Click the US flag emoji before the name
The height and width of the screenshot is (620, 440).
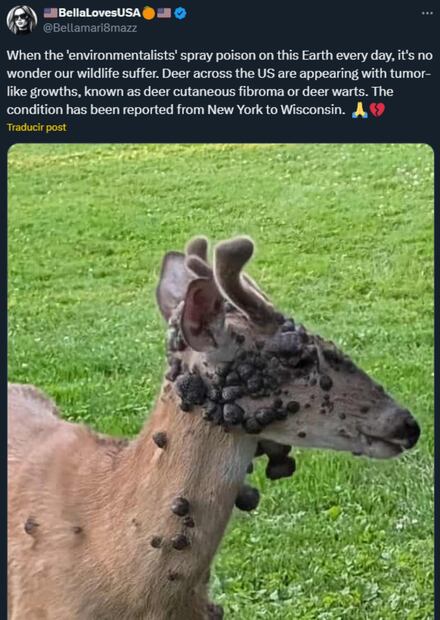[51, 13]
